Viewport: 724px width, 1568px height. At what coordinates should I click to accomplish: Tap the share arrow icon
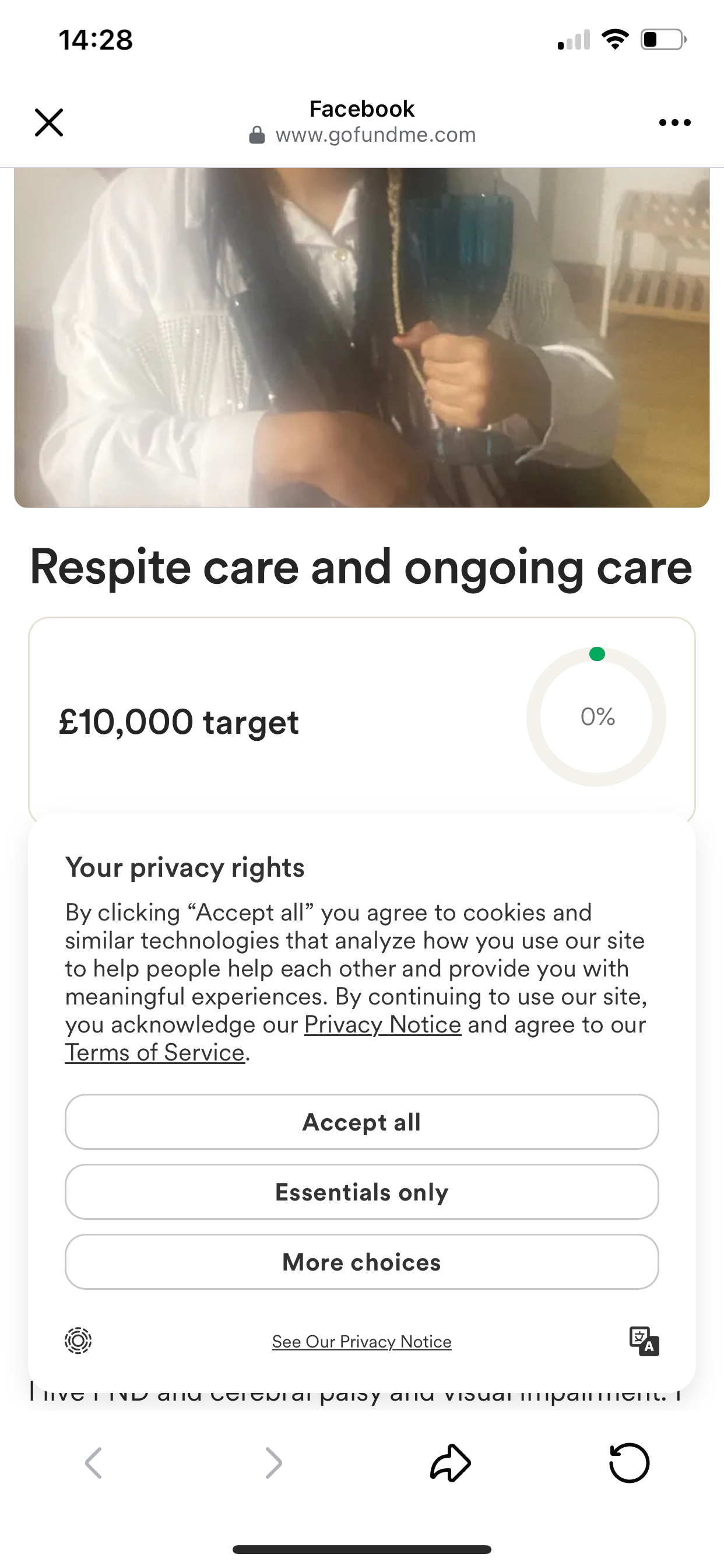click(x=450, y=1462)
